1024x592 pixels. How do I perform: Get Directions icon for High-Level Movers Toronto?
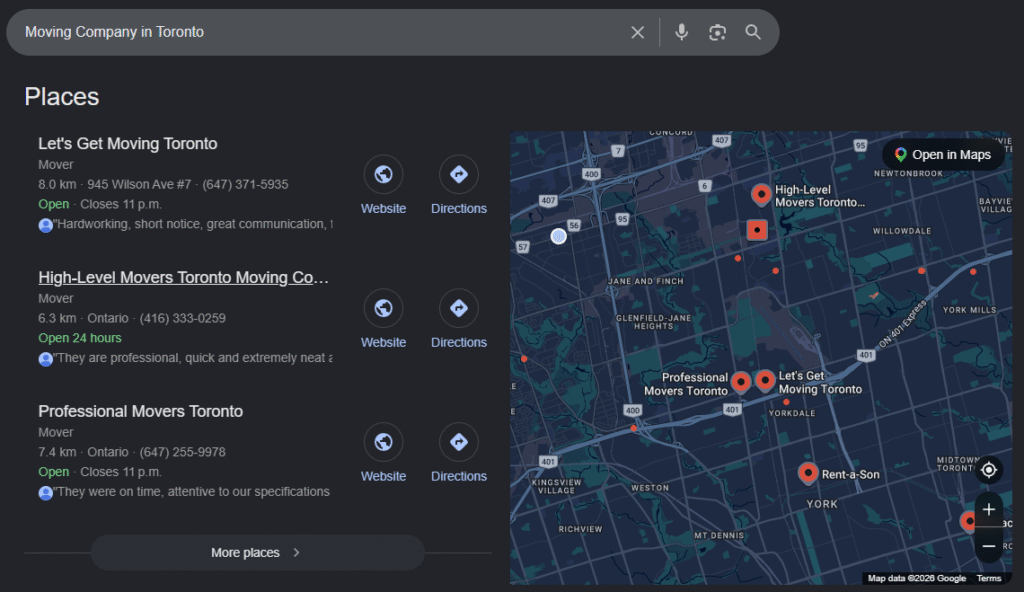click(x=458, y=308)
